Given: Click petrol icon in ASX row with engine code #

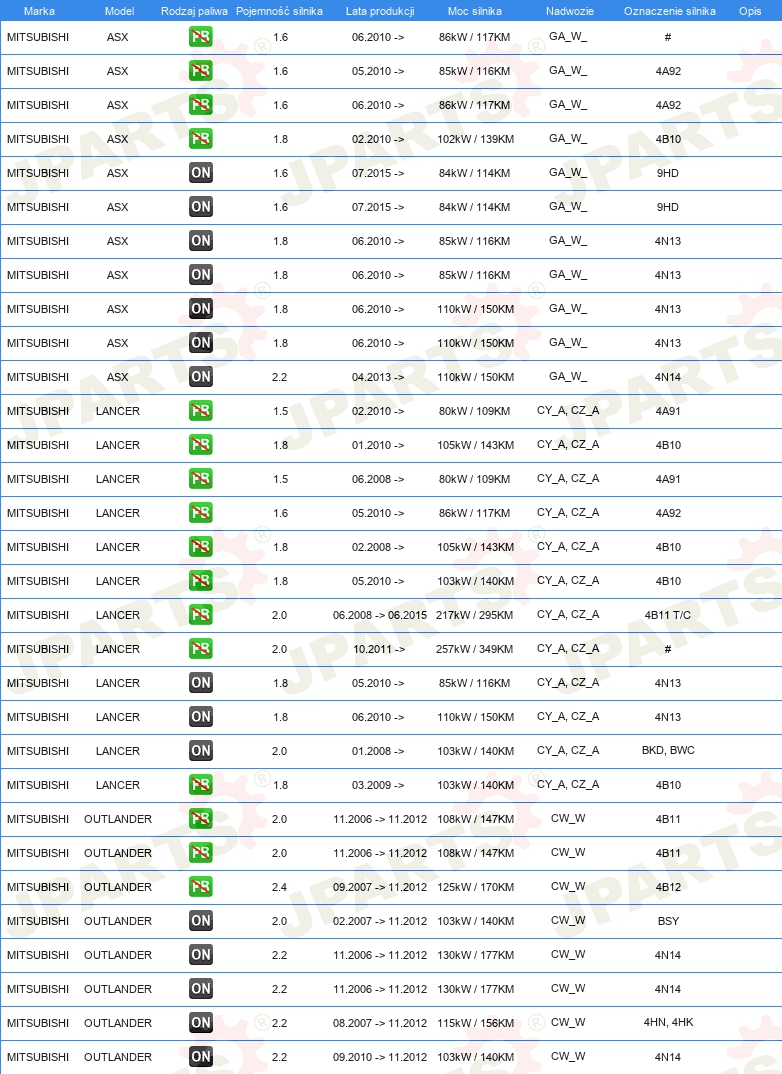Looking at the screenshot, I should pyautogui.click(x=201, y=37).
